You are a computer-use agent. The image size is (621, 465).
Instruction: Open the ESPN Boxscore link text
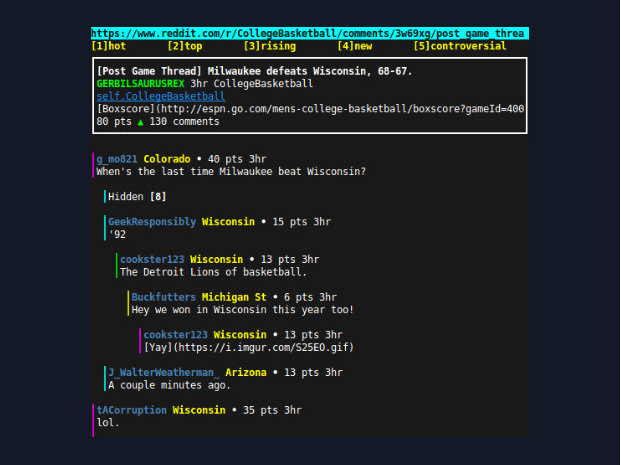click(310, 109)
